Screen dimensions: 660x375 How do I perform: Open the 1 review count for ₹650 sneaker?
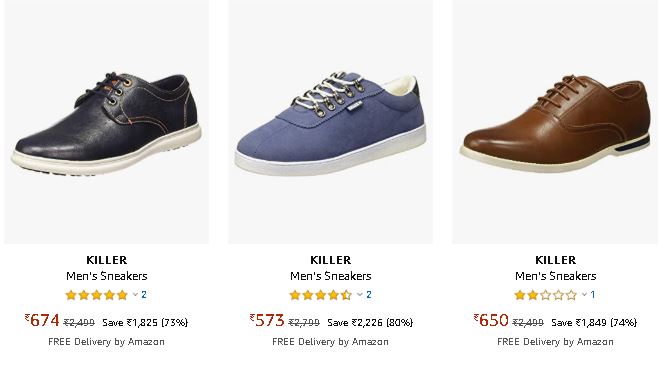(593, 295)
